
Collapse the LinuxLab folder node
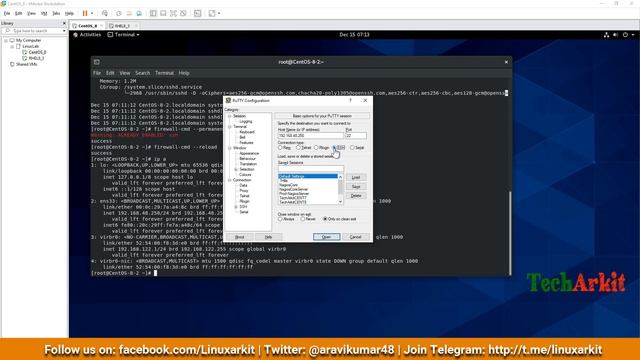tap(12, 47)
